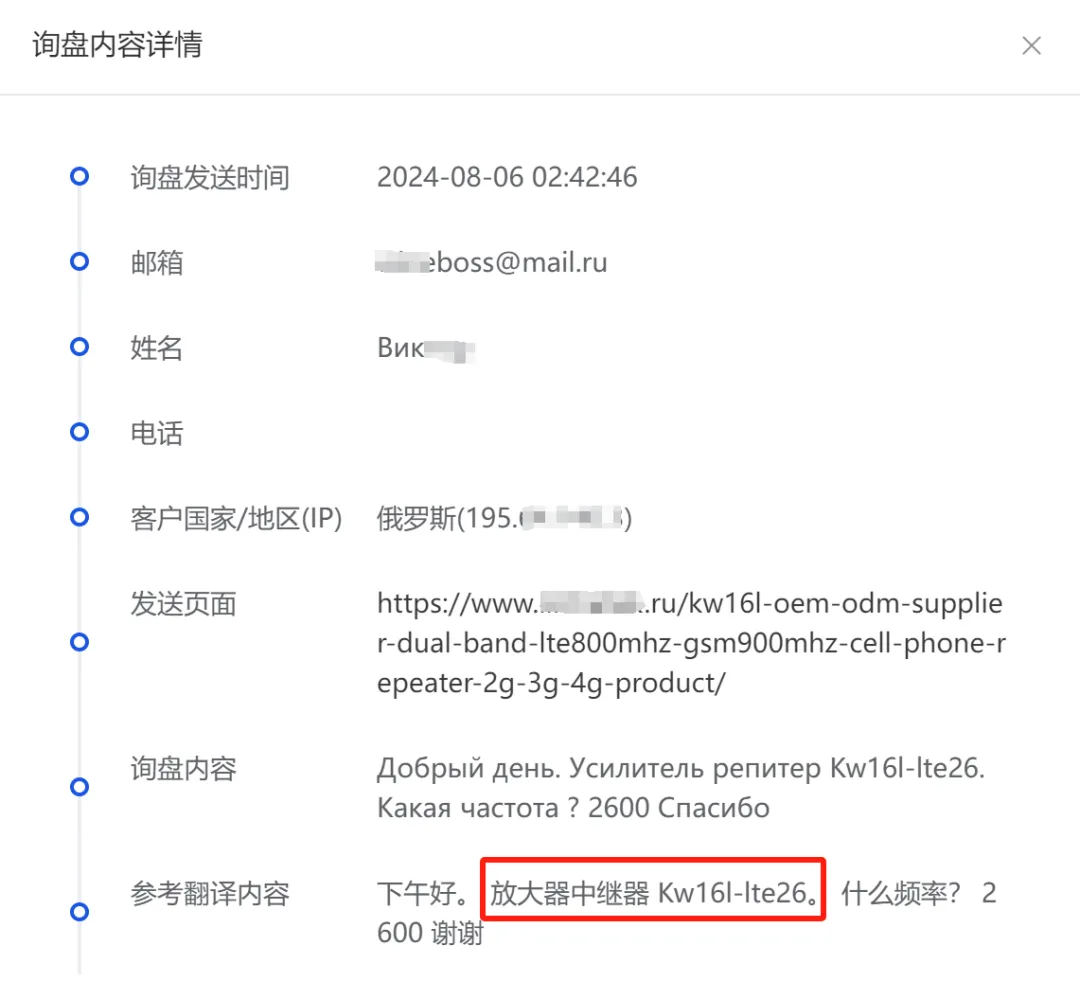Click the timeline dot beside 询盘发送时间
The width and height of the screenshot is (1080, 999).
pos(80,176)
